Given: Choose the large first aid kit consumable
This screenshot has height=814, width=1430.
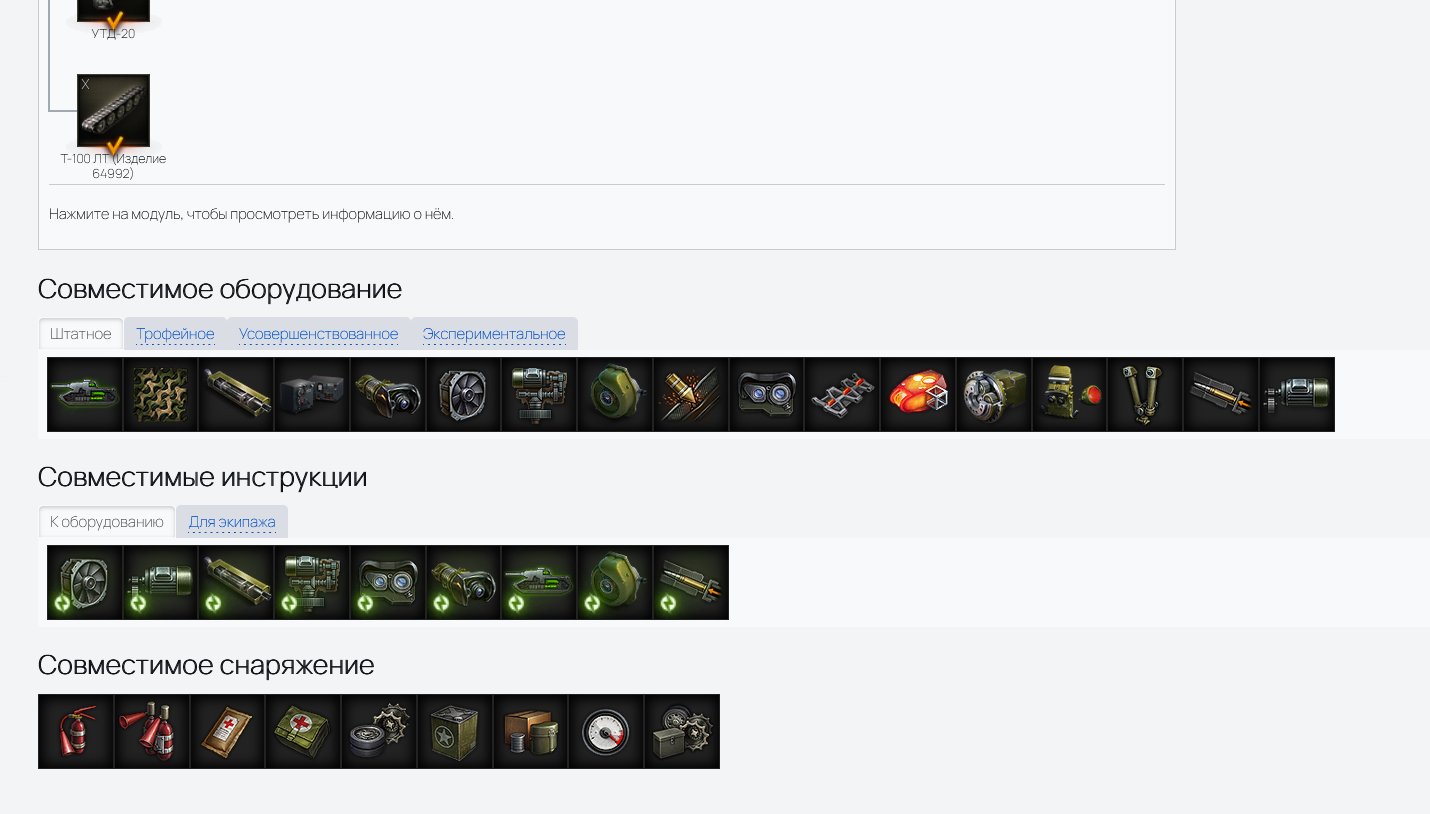Looking at the screenshot, I should click(x=303, y=732).
